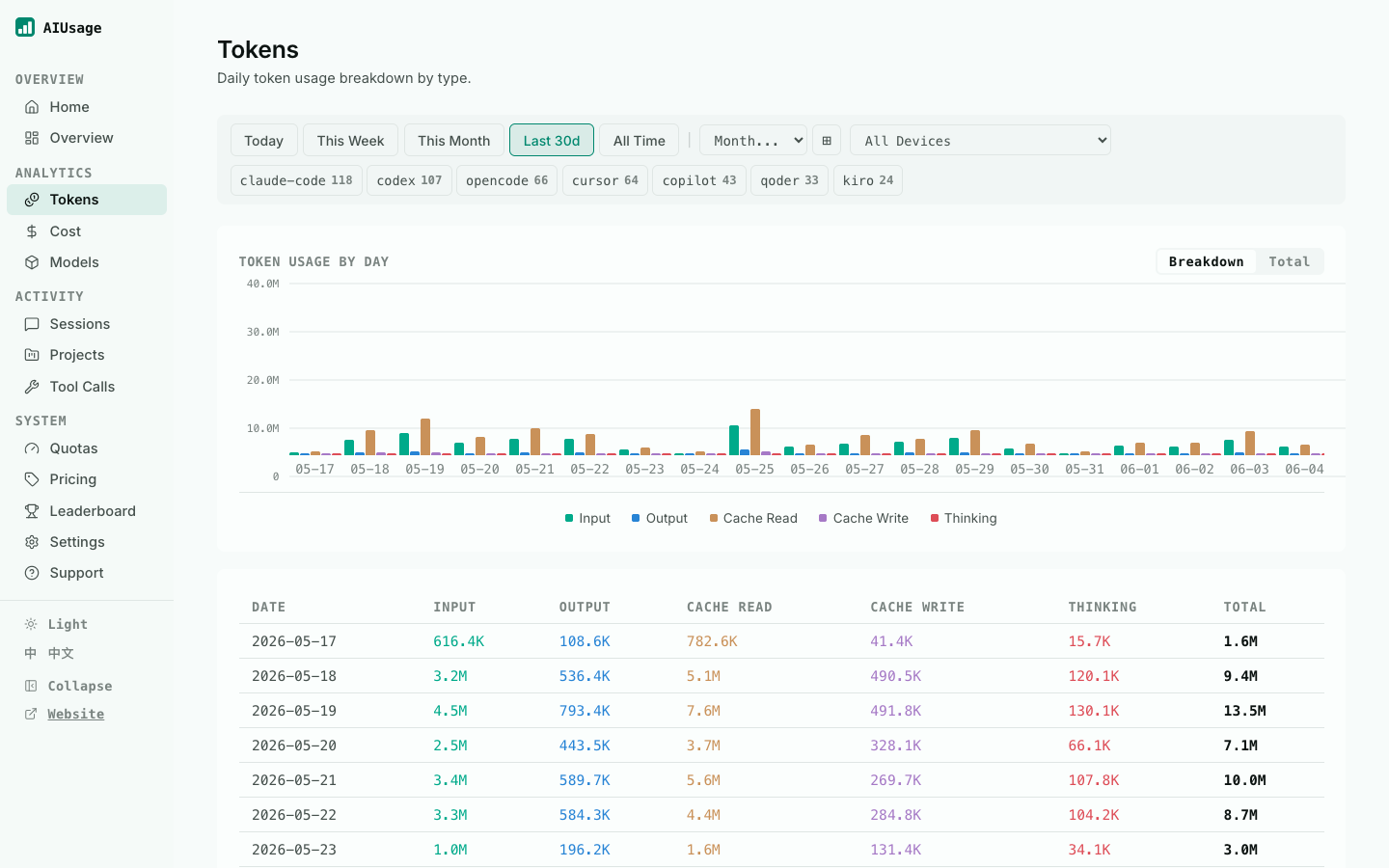
Task: Toggle the claude-code 118 filter chip
Action: [296, 180]
